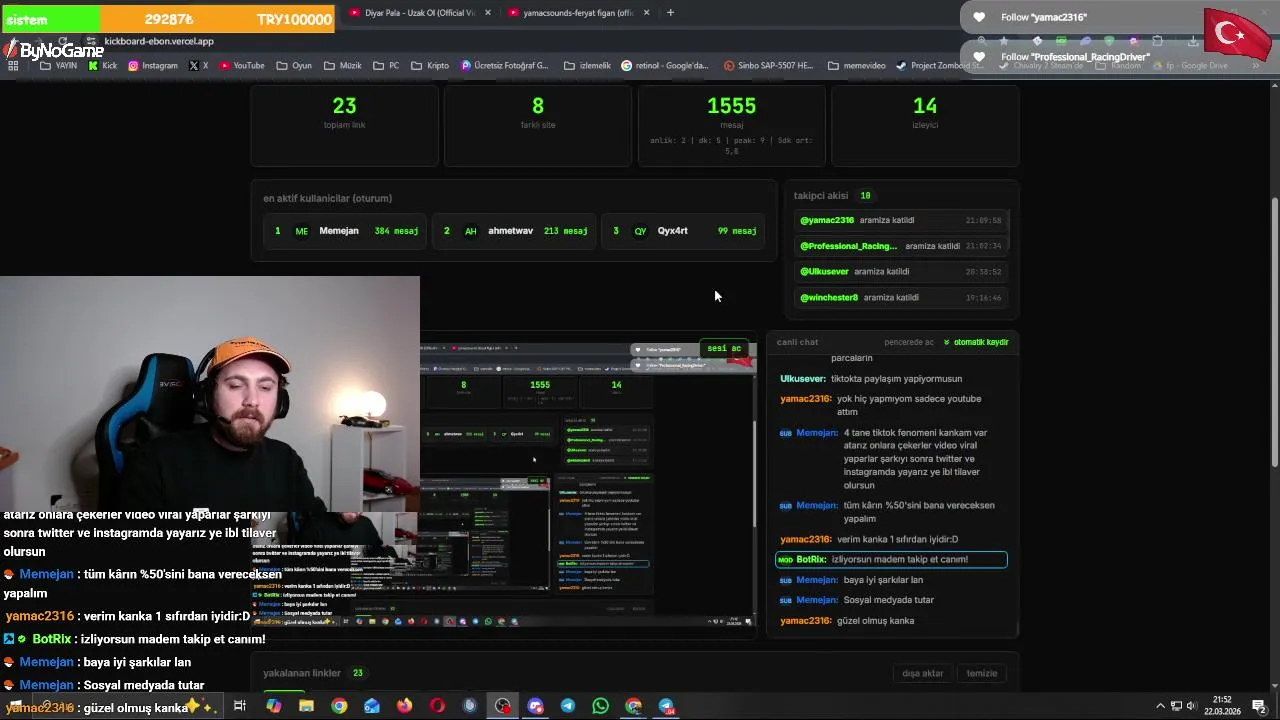Toggle 'otomatik kaydır' auto scroll
1280x720 pixels.
click(976, 342)
